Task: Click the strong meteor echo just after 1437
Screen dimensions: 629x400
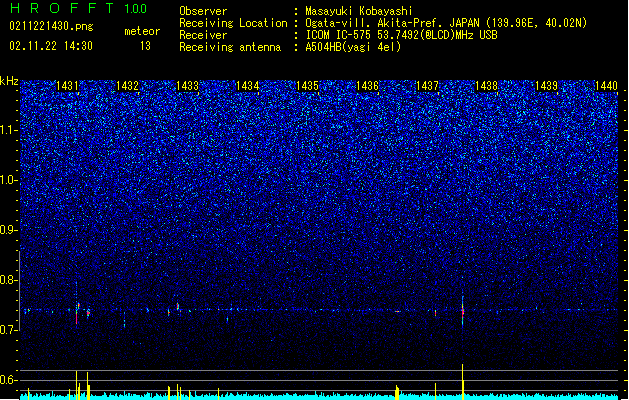Action: point(463,311)
